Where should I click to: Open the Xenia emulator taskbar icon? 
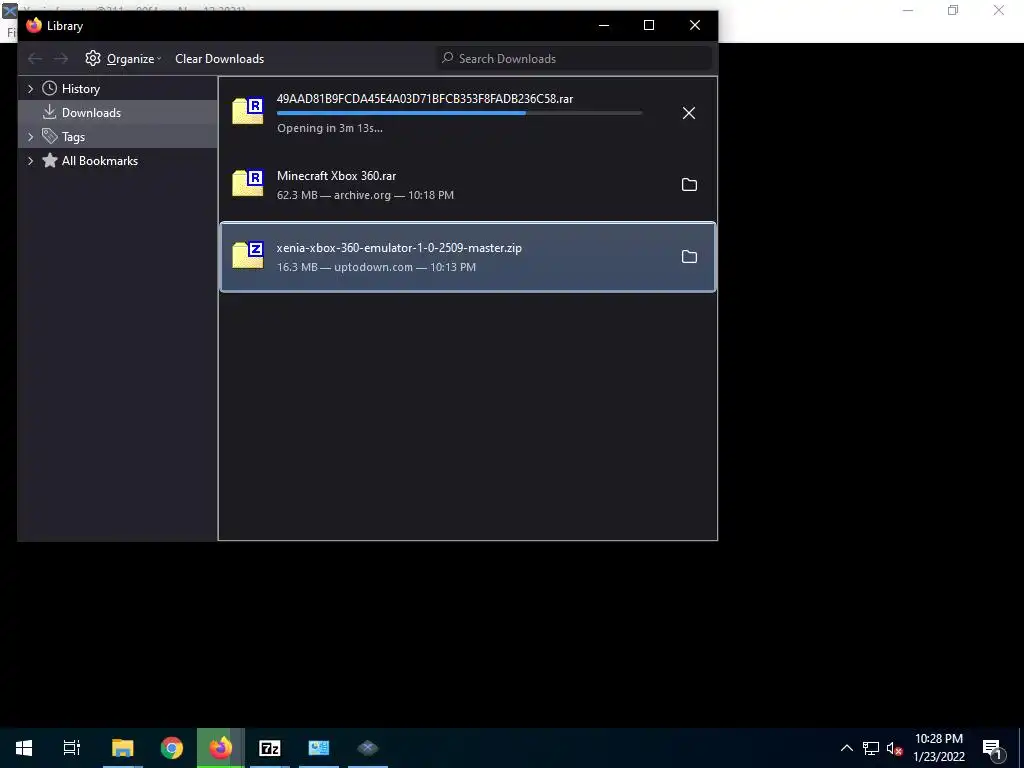368,748
